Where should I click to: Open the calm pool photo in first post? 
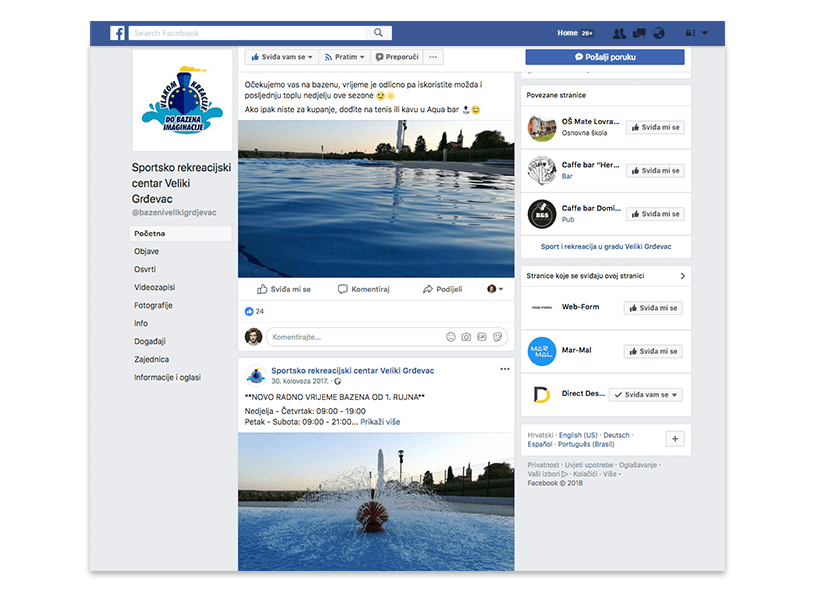376,199
